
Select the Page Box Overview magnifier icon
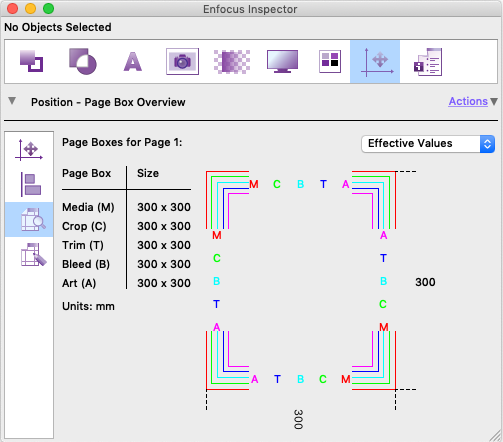[29, 219]
